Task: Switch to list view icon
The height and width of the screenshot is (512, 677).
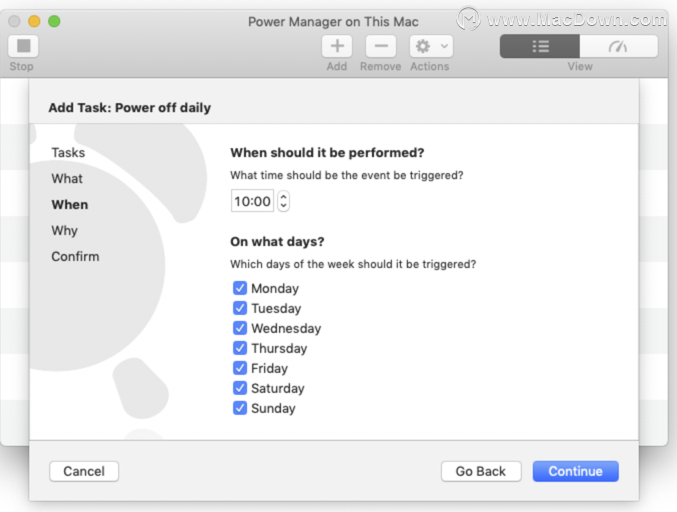Action: click(540, 46)
